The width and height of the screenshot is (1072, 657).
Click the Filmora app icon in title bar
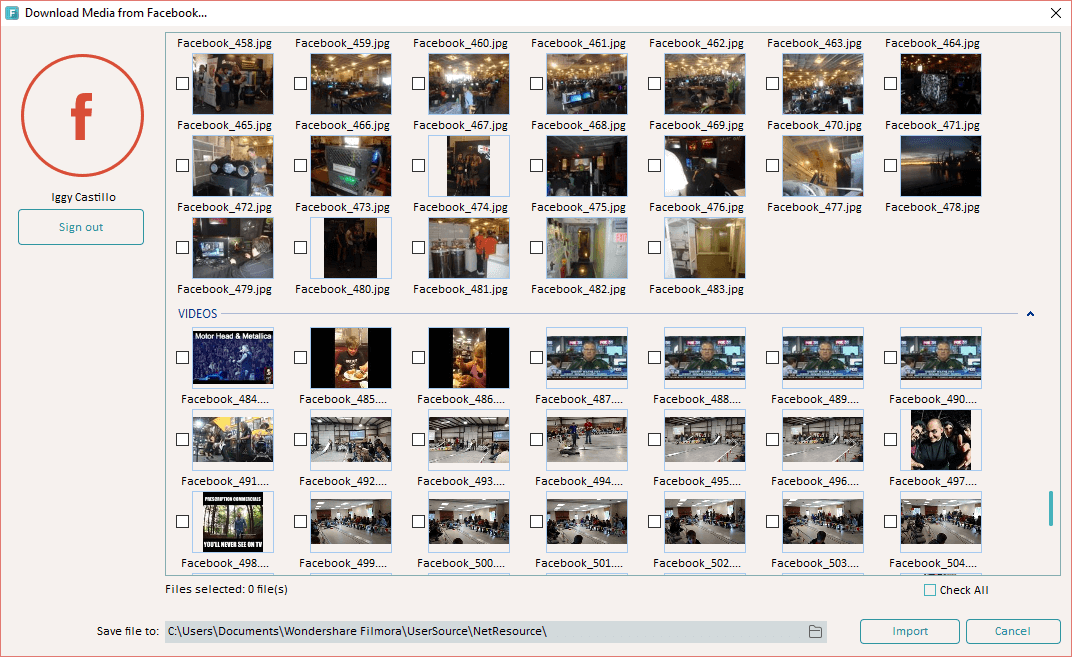tap(12, 13)
